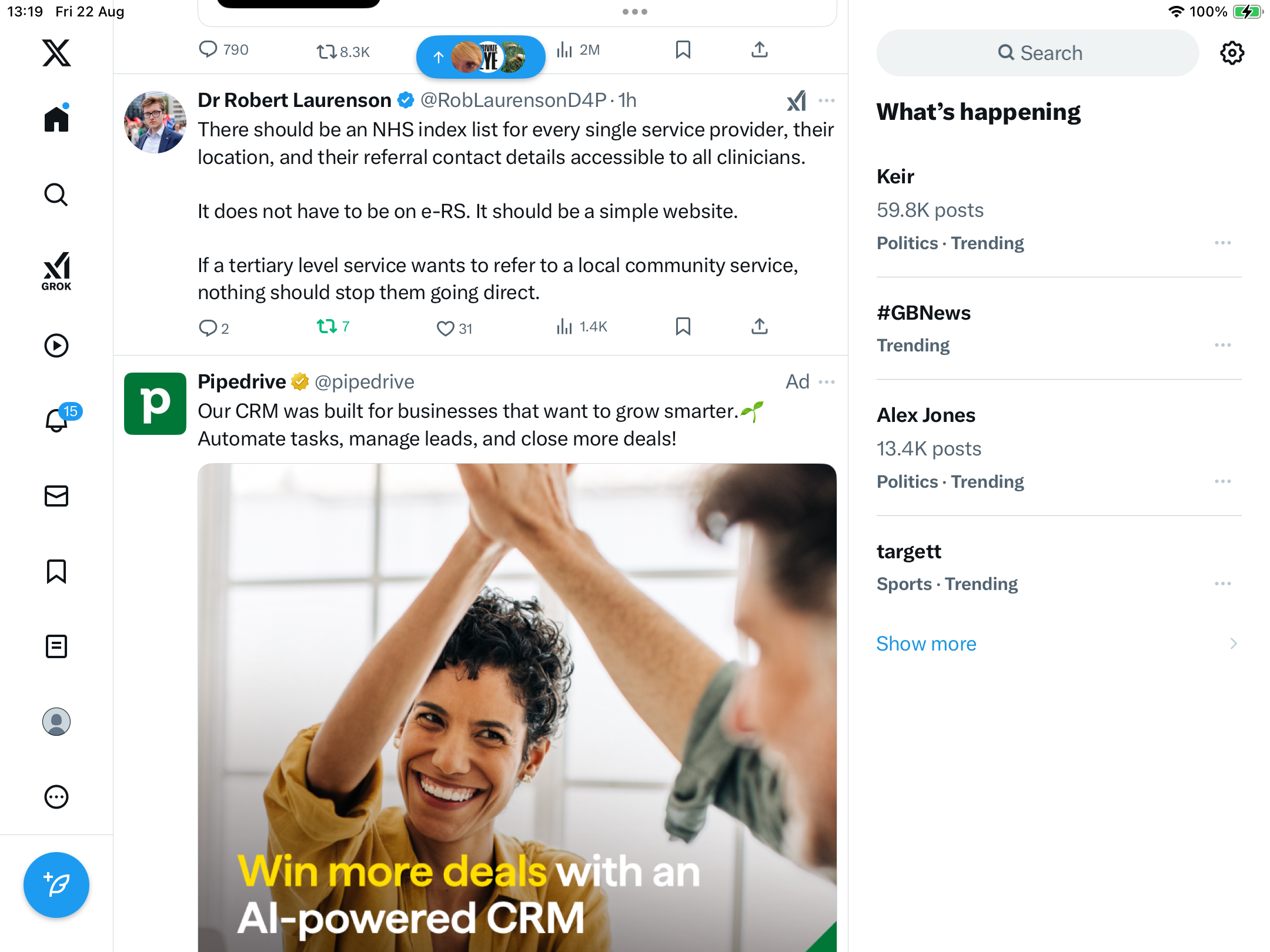Open more options for Keir trend
This screenshot has width=1270, height=952.
coord(1223,243)
